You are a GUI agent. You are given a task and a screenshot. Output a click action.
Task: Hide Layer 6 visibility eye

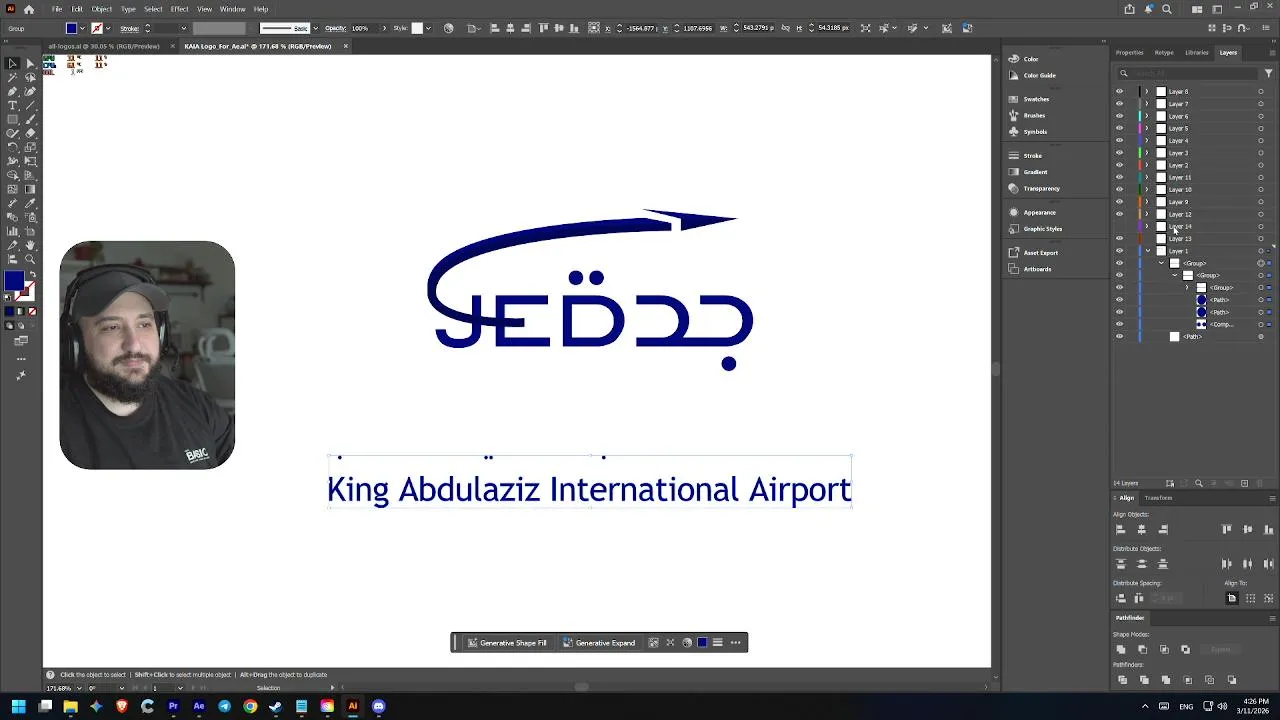pyautogui.click(x=1119, y=116)
